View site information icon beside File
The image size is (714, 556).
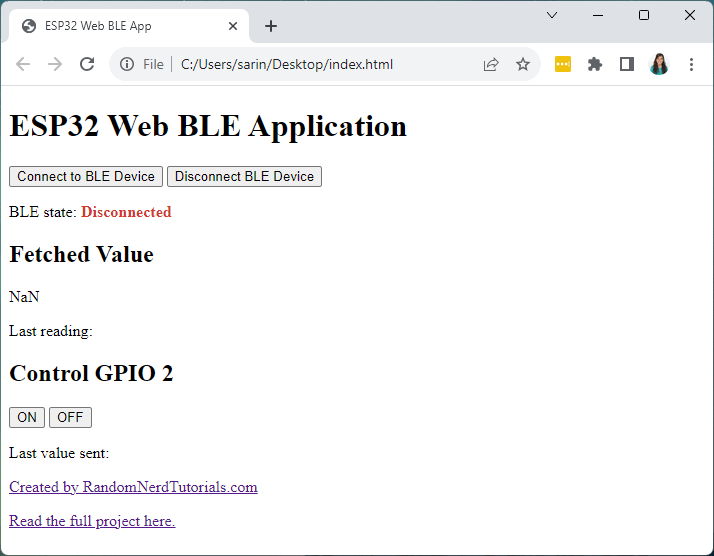[x=127, y=64]
